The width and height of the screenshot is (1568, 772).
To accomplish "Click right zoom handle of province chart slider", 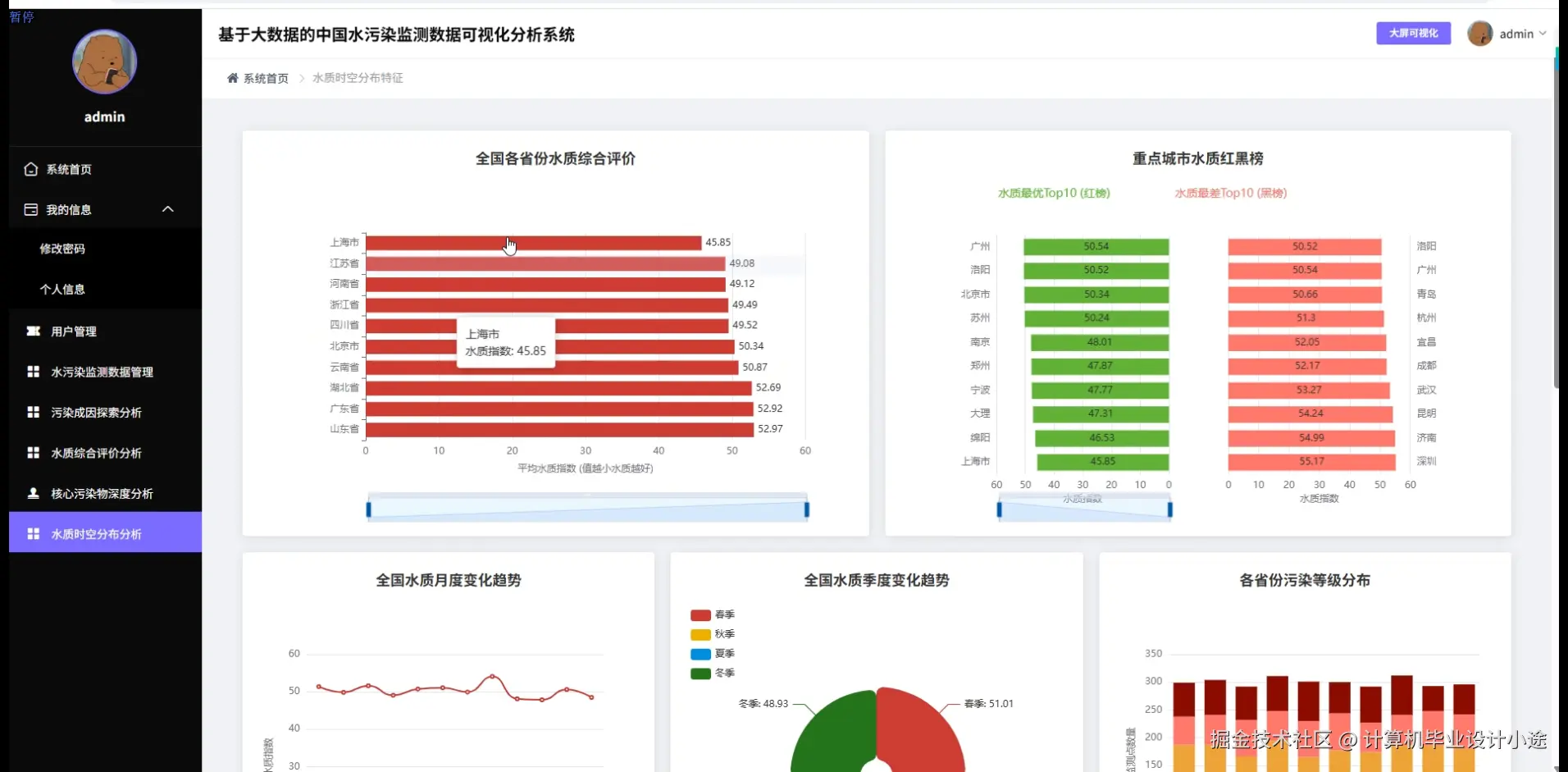I will (807, 509).
